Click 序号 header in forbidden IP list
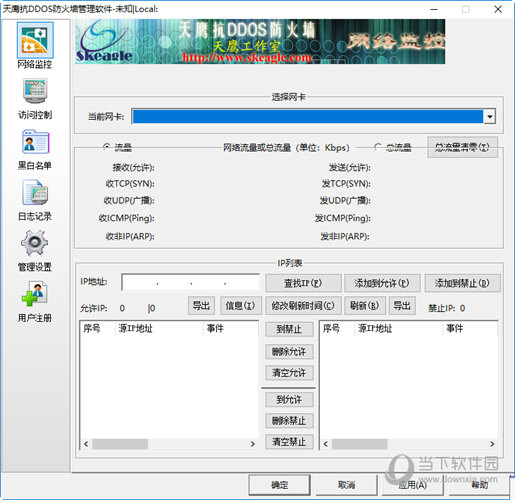The width and height of the screenshot is (515, 500). (331, 329)
